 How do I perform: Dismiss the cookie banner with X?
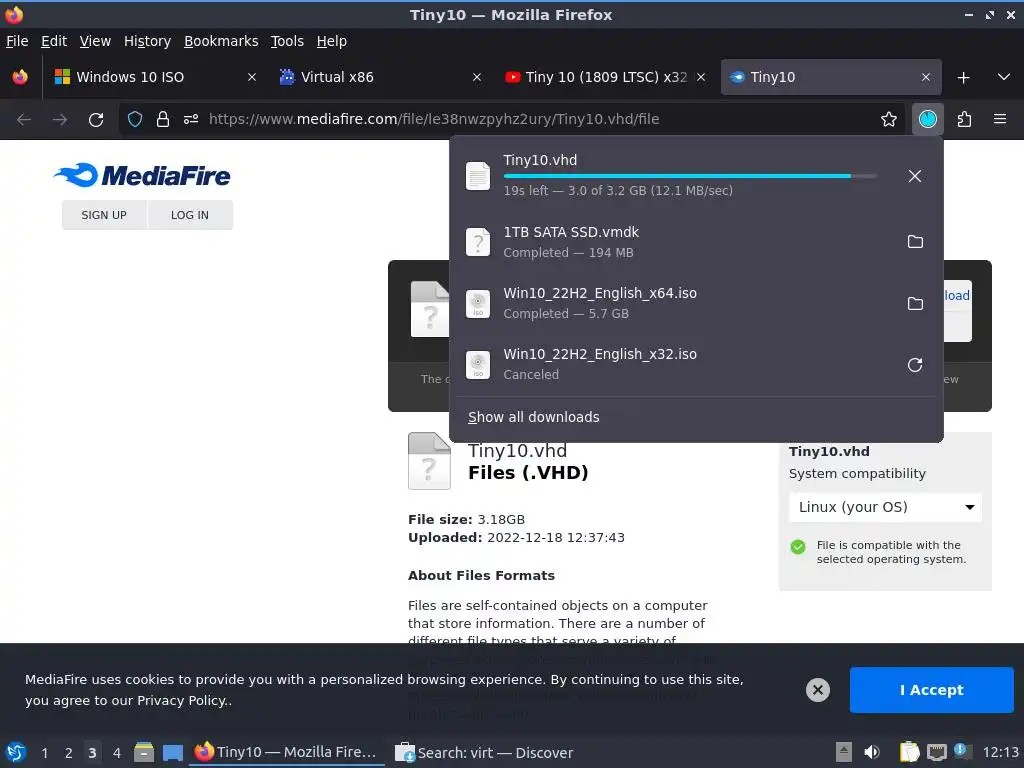[x=818, y=690]
